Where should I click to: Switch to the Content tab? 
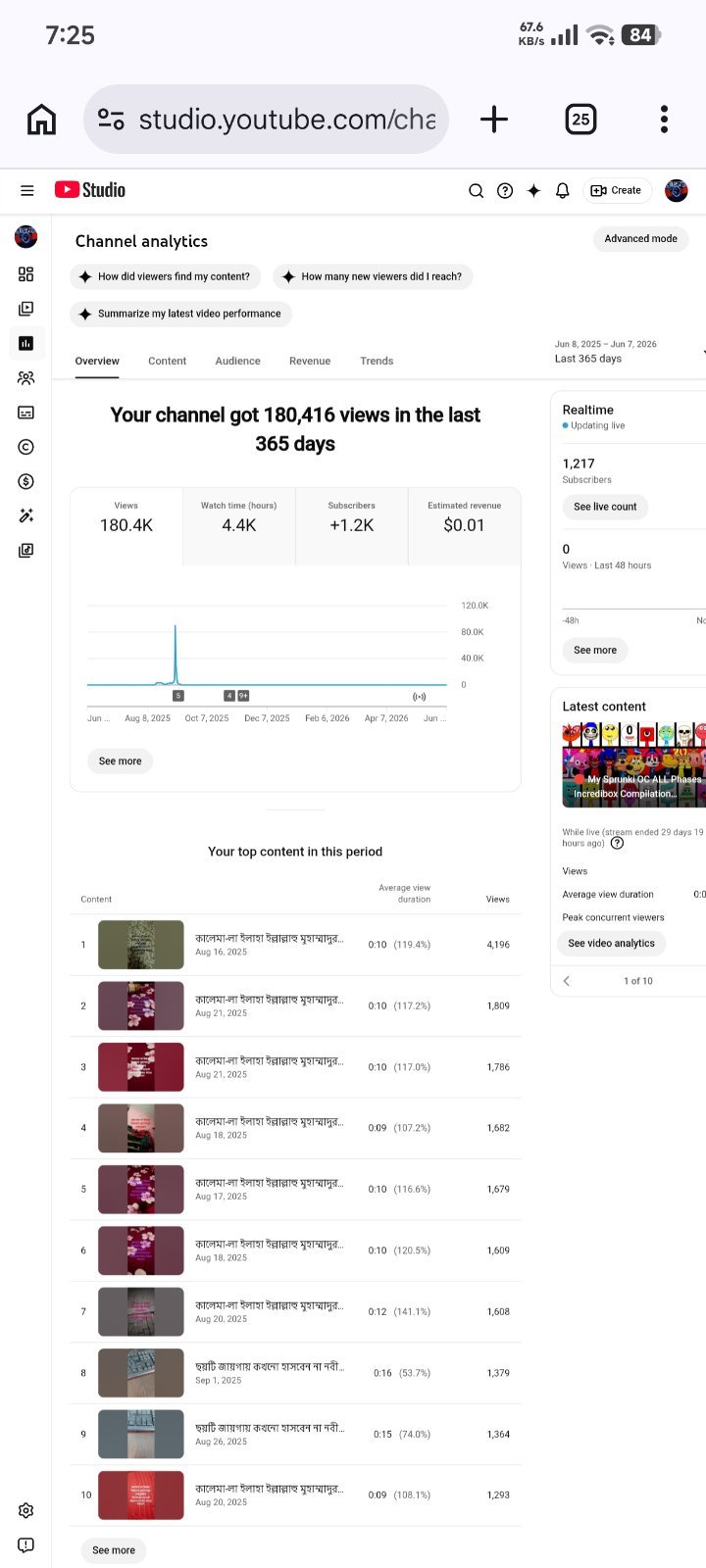167,361
